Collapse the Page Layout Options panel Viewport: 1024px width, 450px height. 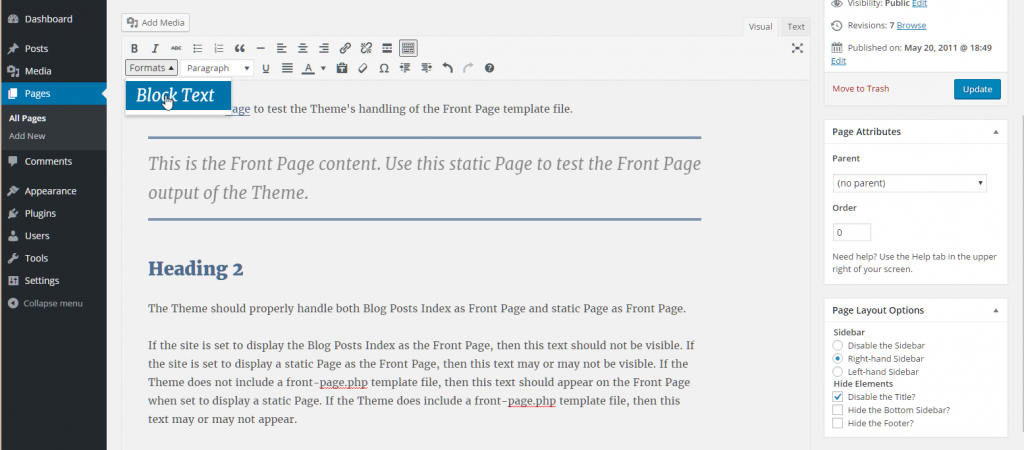(x=995, y=310)
